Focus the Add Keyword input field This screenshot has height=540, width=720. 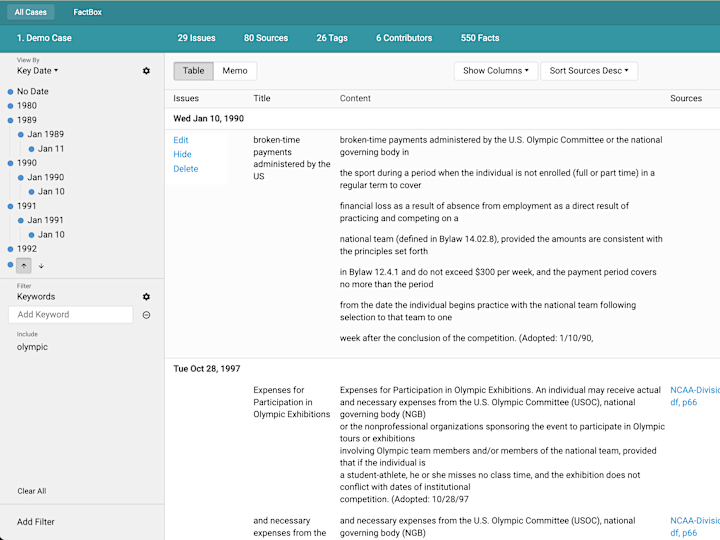71,315
